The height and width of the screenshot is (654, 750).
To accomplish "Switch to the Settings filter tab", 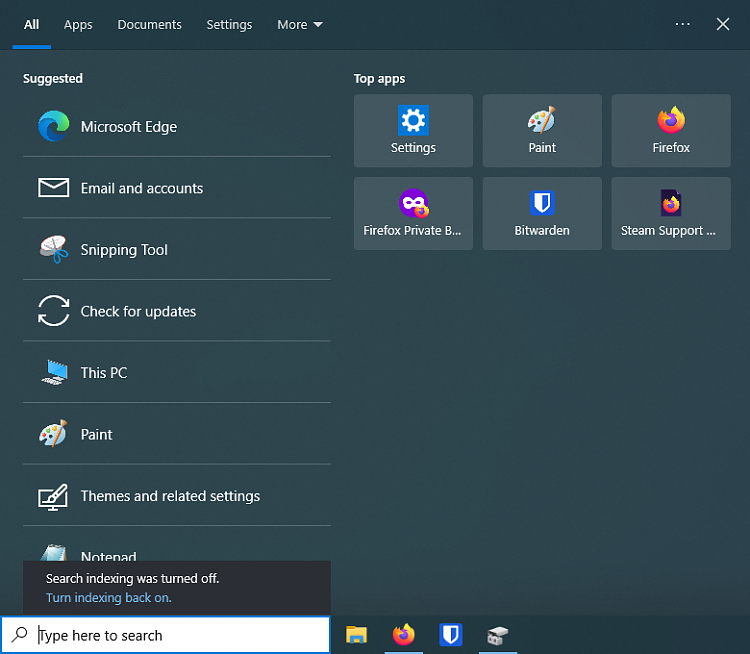I will 229,24.
